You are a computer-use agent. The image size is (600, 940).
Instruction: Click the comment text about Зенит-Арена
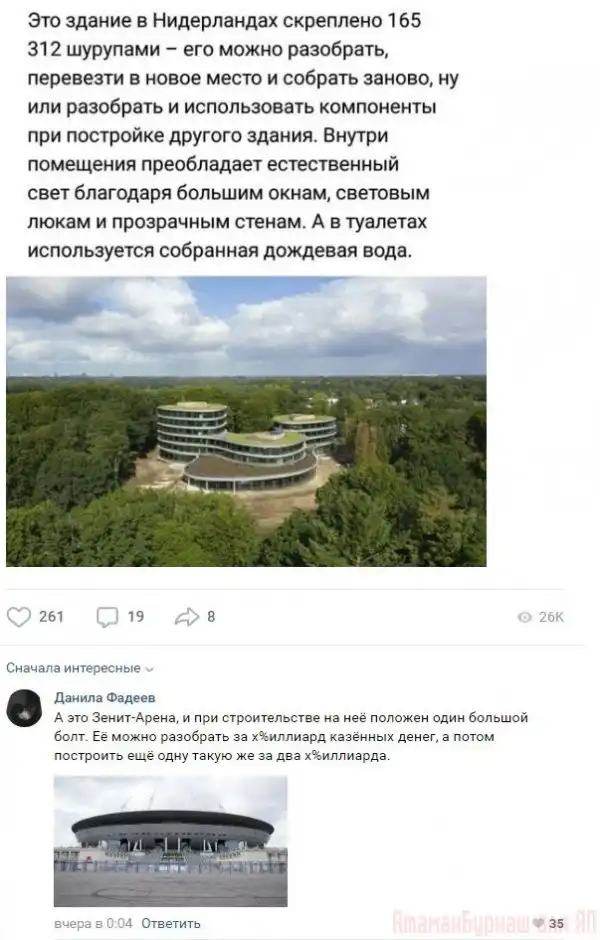pos(291,737)
